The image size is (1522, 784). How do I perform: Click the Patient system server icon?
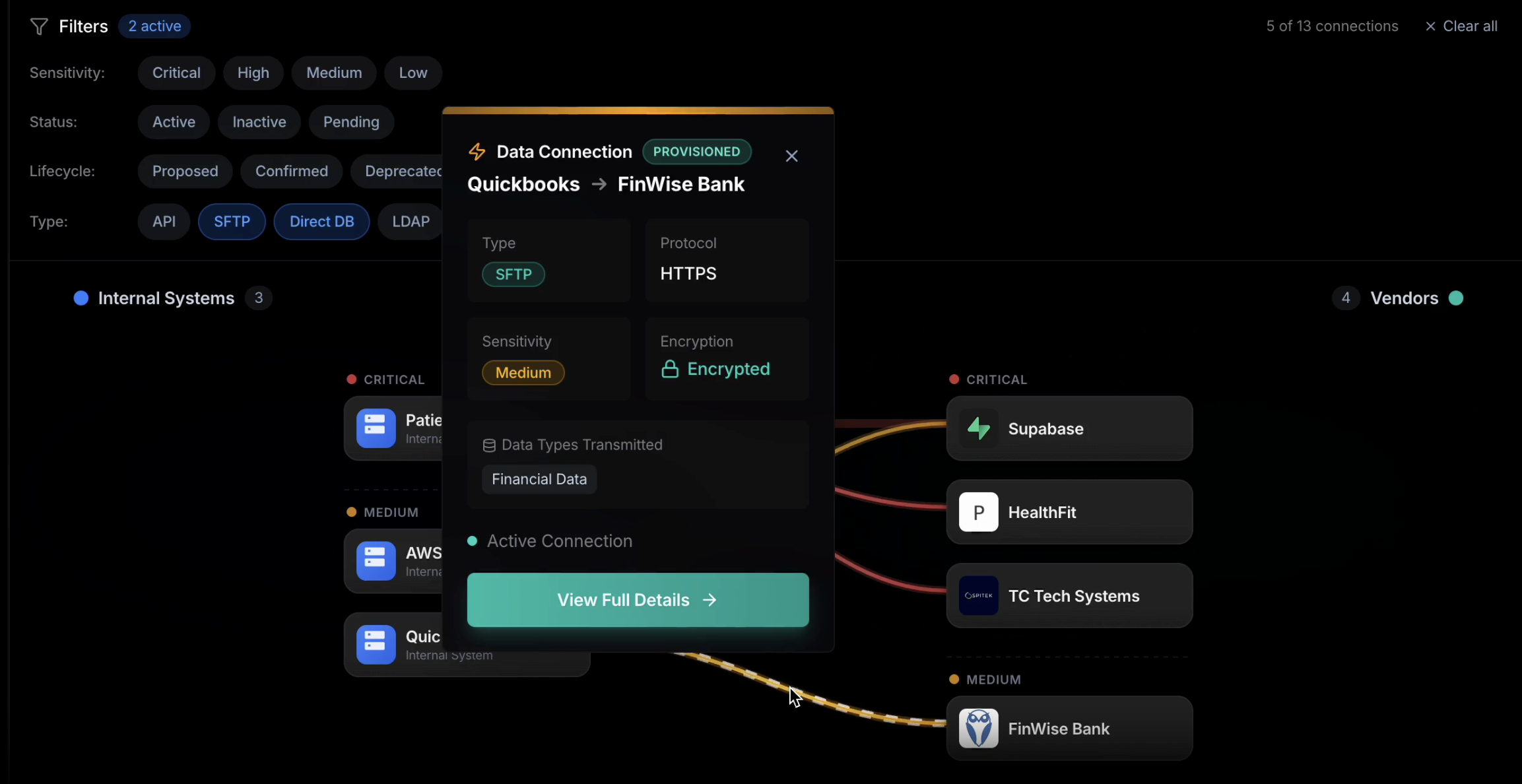[x=376, y=428]
